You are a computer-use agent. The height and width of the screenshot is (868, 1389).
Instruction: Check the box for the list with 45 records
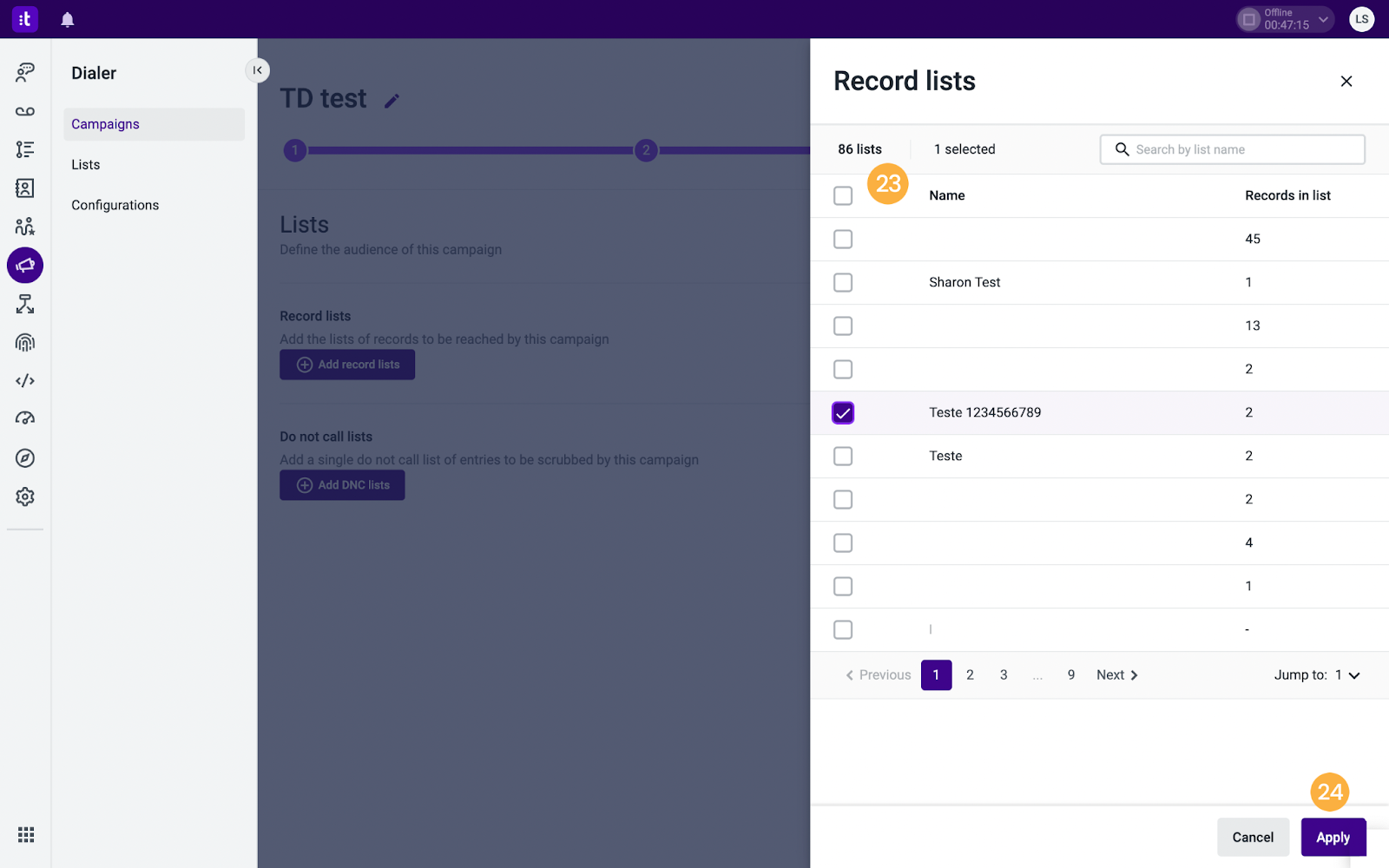coord(843,239)
